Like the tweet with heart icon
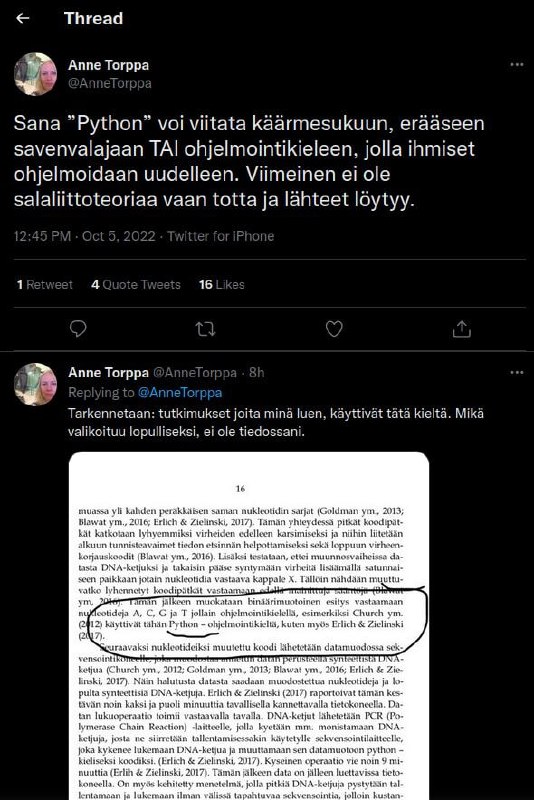 pyautogui.click(x=334, y=329)
